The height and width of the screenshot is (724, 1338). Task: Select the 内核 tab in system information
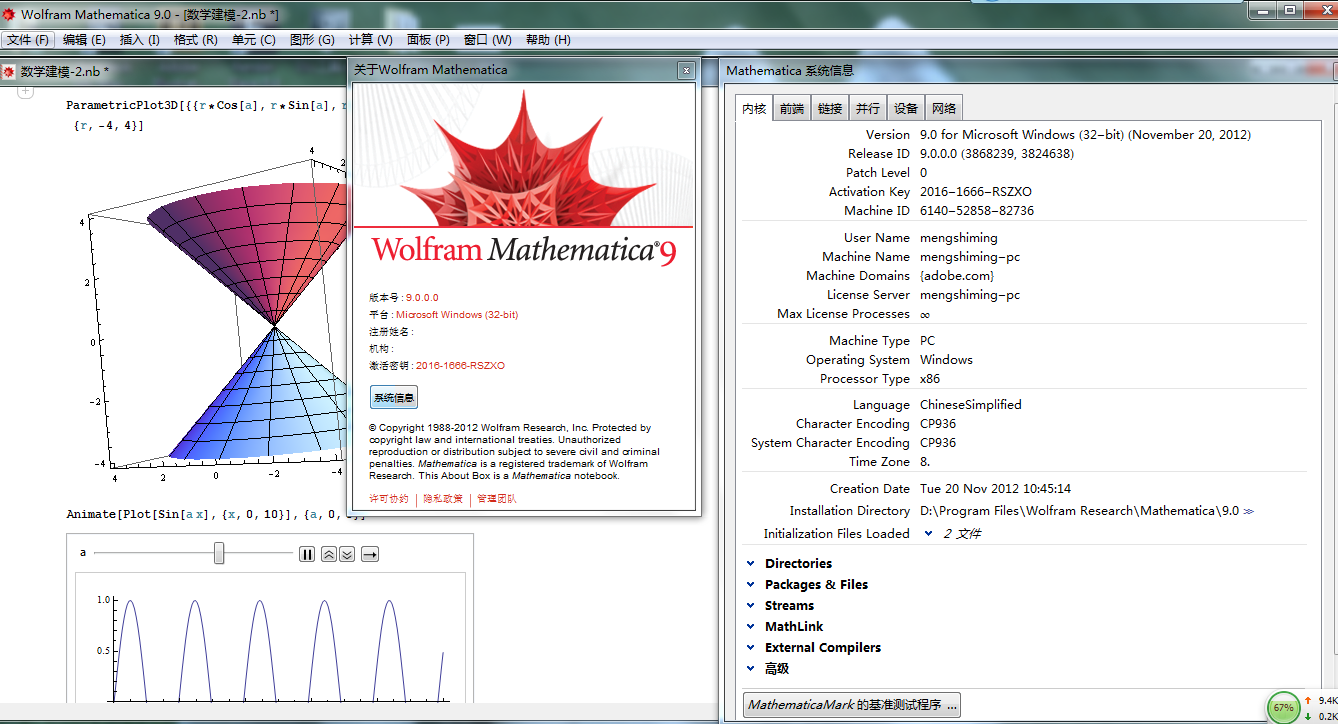pyautogui.click(x=754, y=109)
